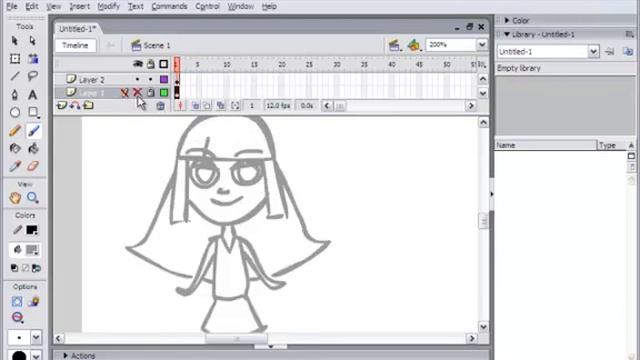Select the Text tool

pos(33,95)
